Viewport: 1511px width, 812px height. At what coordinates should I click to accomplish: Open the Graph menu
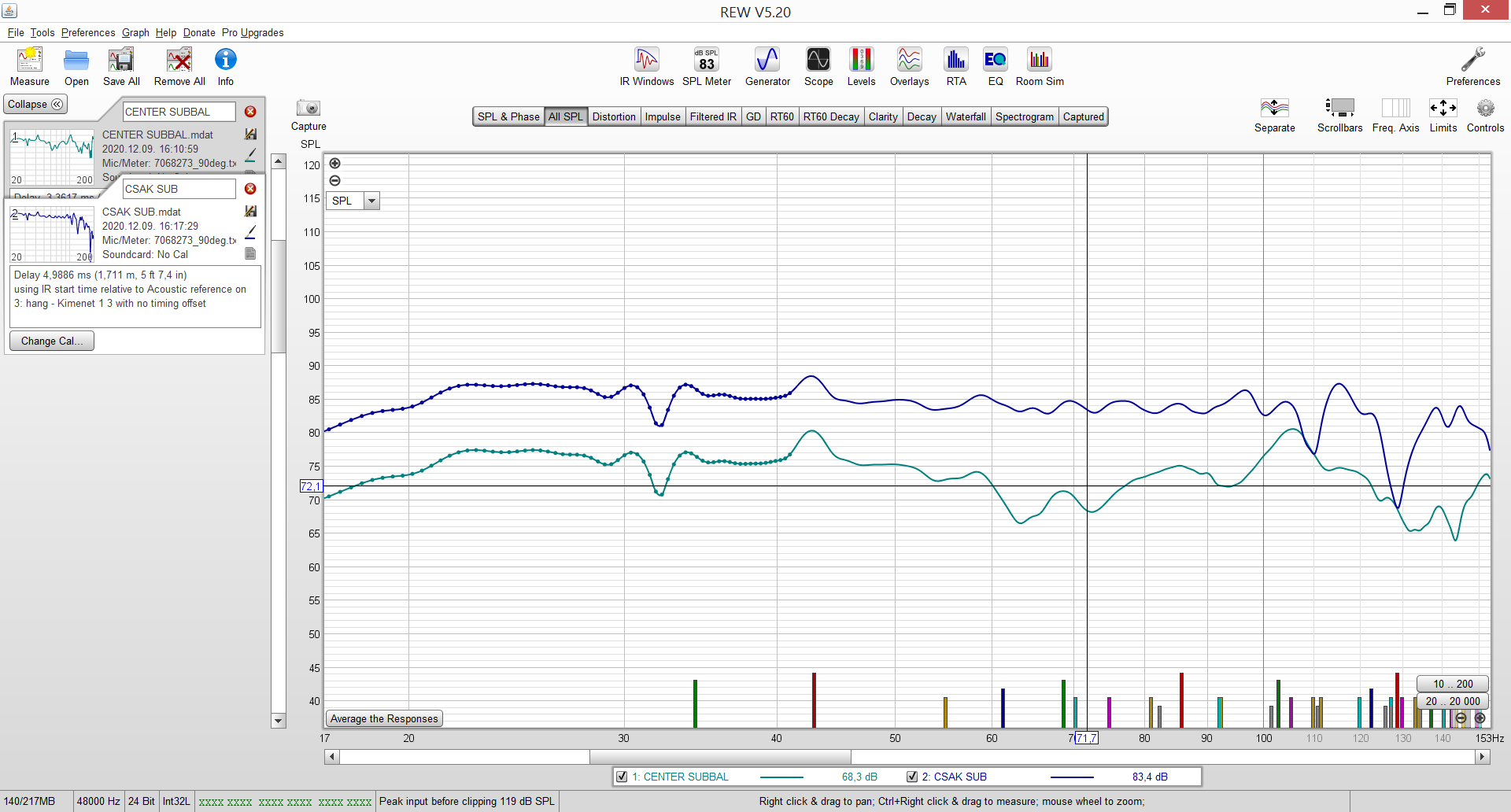click(x=135, y=32)
